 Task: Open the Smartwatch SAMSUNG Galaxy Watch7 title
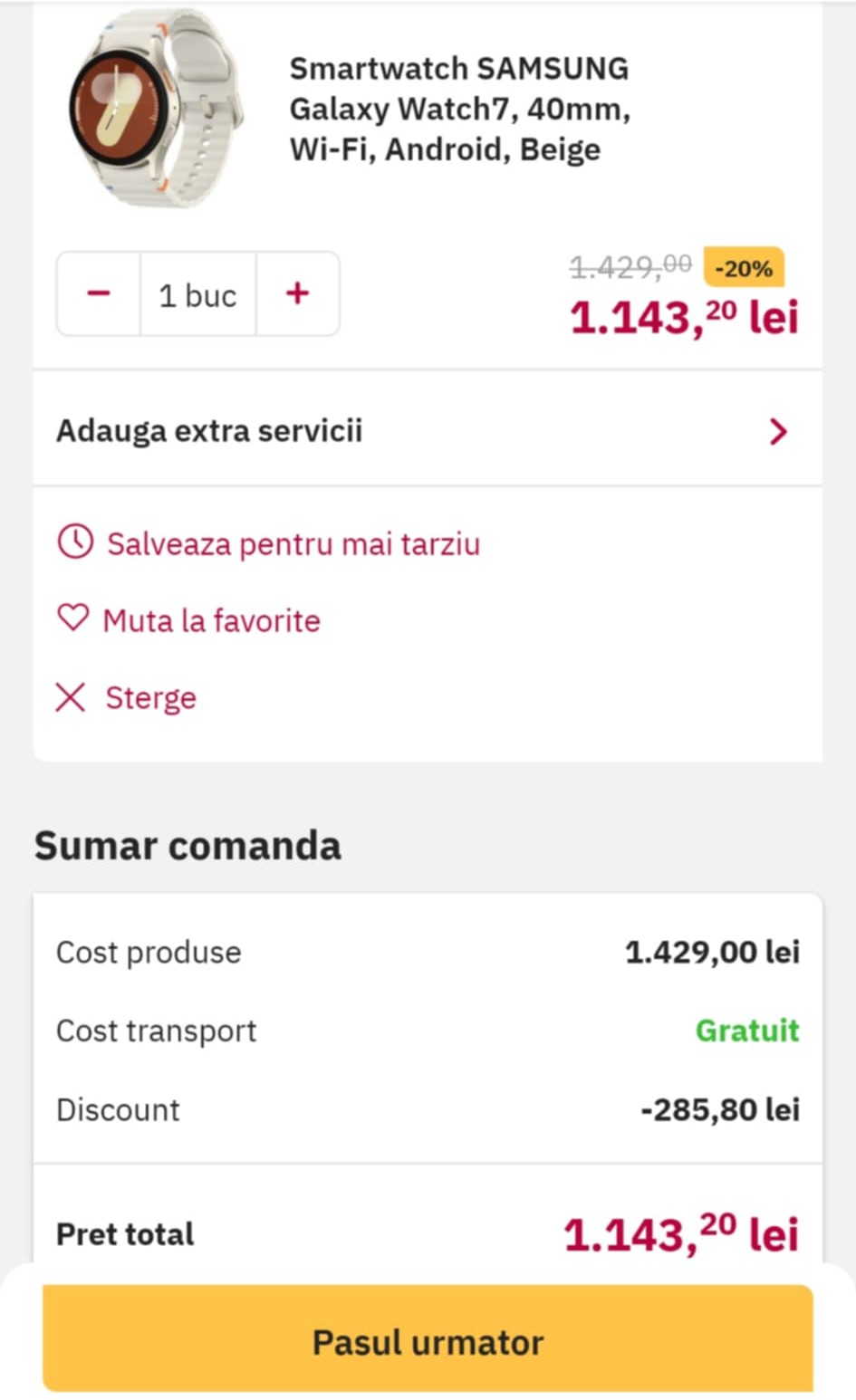(x=459, y=109)
